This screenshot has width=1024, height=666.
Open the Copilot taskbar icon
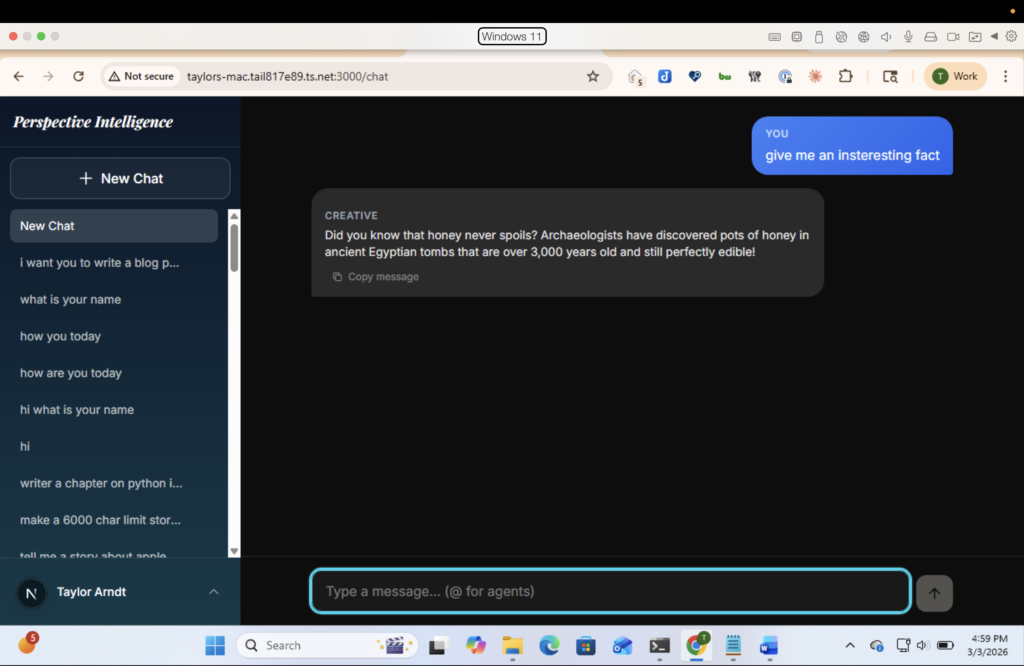pyautogui.click(x=476, y=645)
